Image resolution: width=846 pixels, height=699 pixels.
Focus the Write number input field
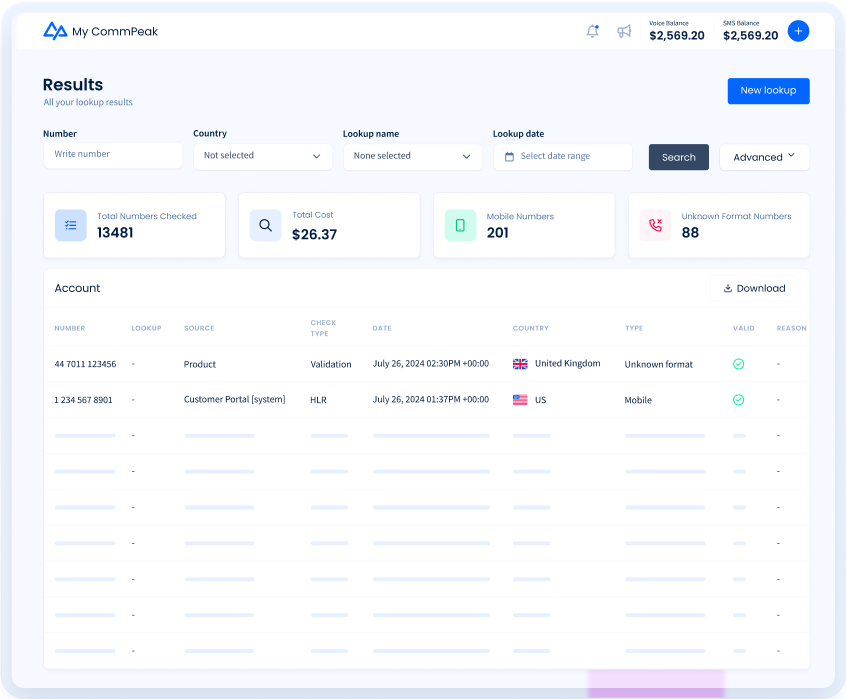pyautogui.click(x=113, y=155)
